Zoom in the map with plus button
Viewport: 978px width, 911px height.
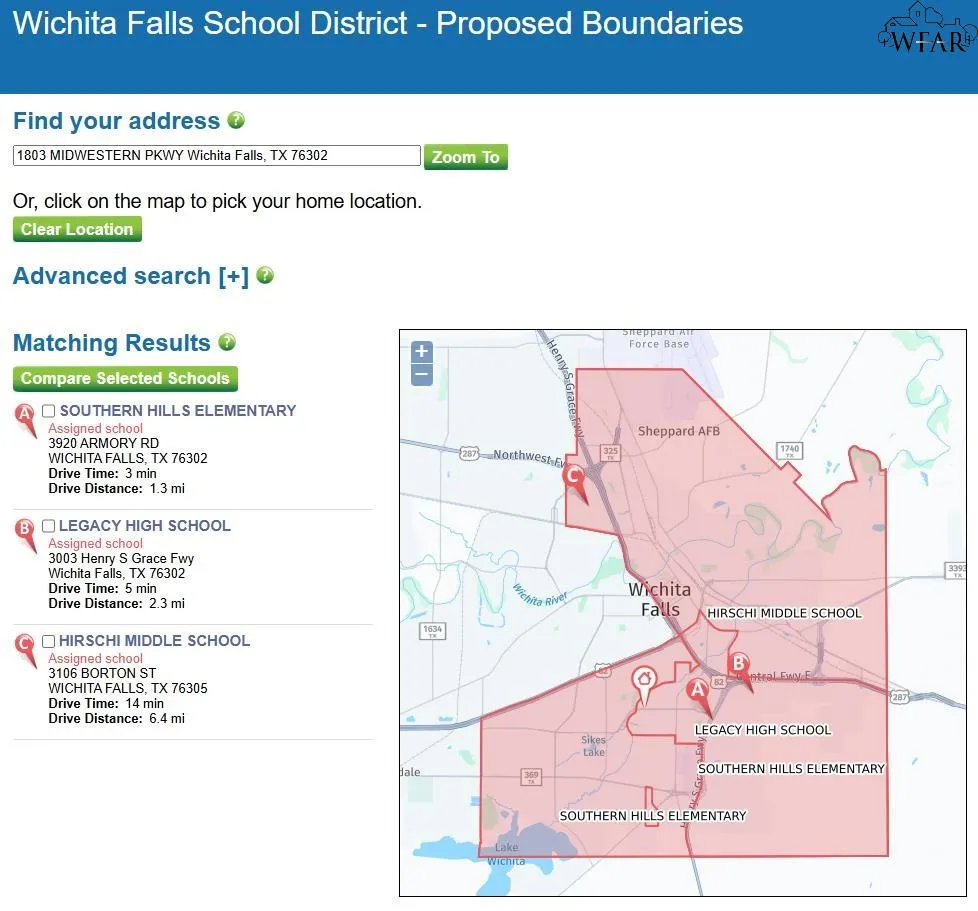422,351
